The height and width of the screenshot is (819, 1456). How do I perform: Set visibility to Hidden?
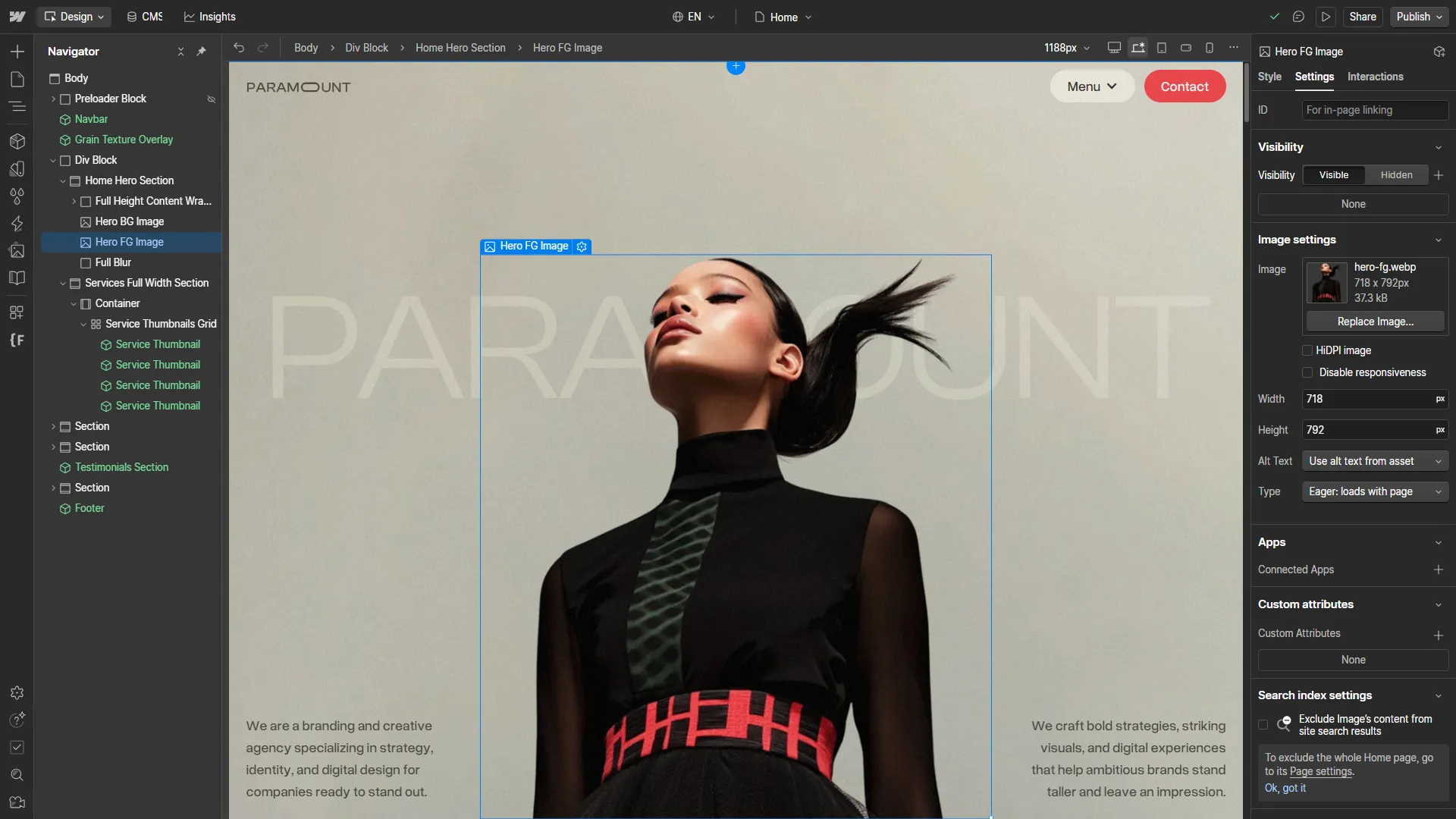point(1396,175)
